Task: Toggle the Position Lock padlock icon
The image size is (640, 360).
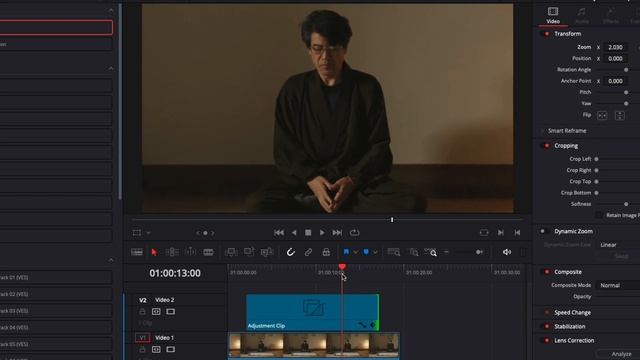Action: point(326,252)
